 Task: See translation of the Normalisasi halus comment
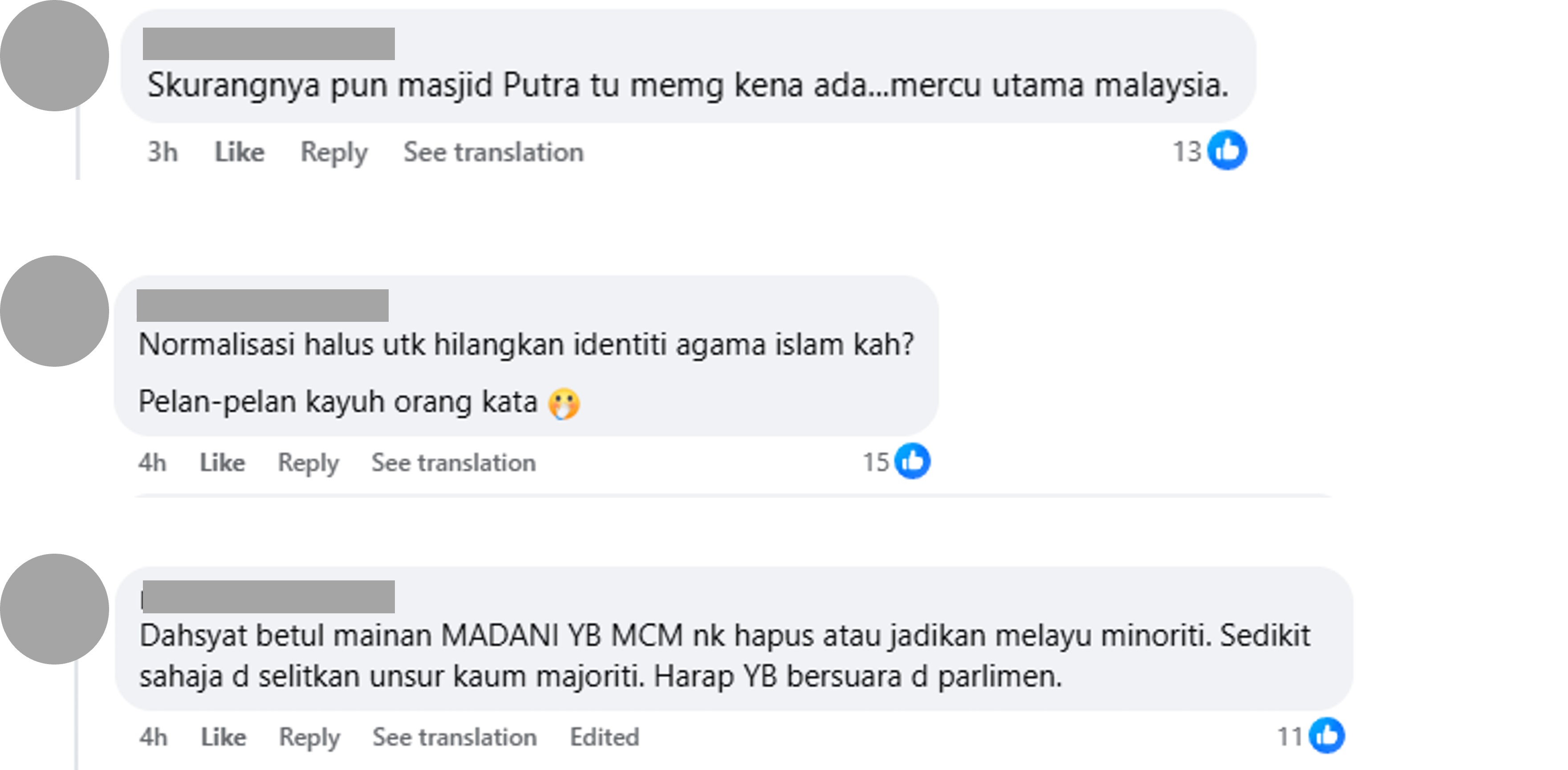coord(454,462)
